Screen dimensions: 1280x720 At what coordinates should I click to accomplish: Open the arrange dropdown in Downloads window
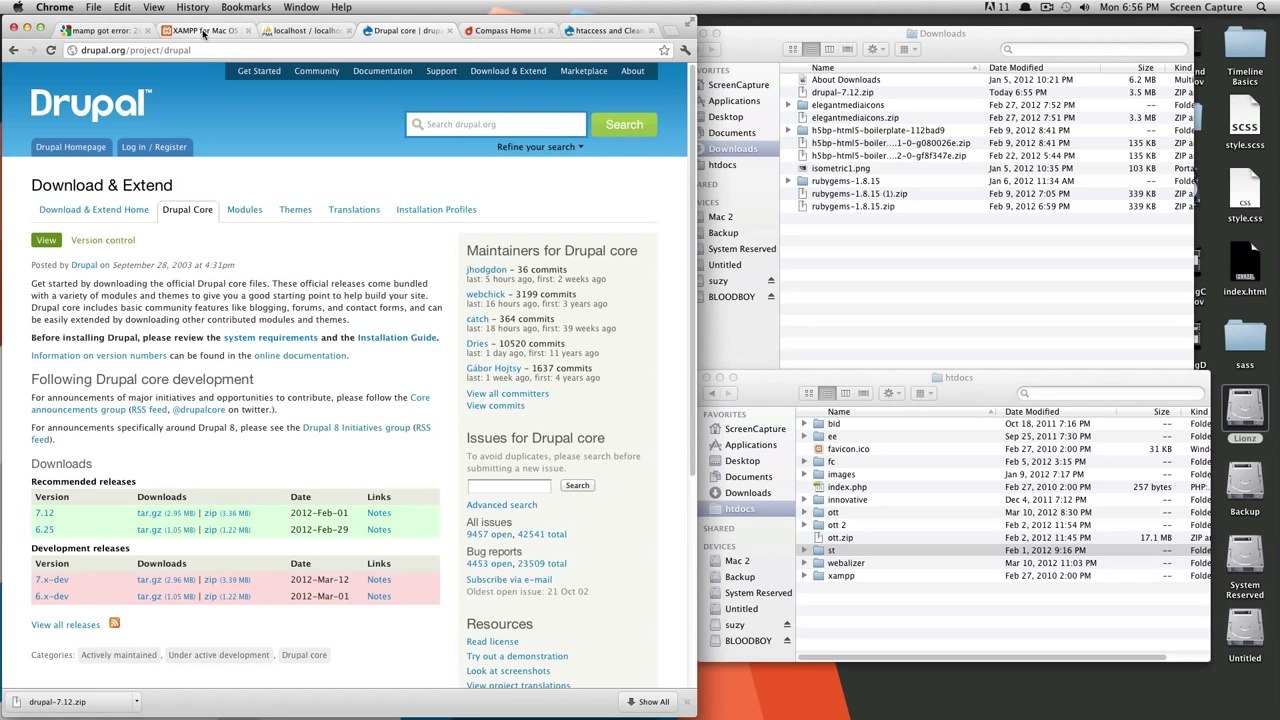click(909, 49)
